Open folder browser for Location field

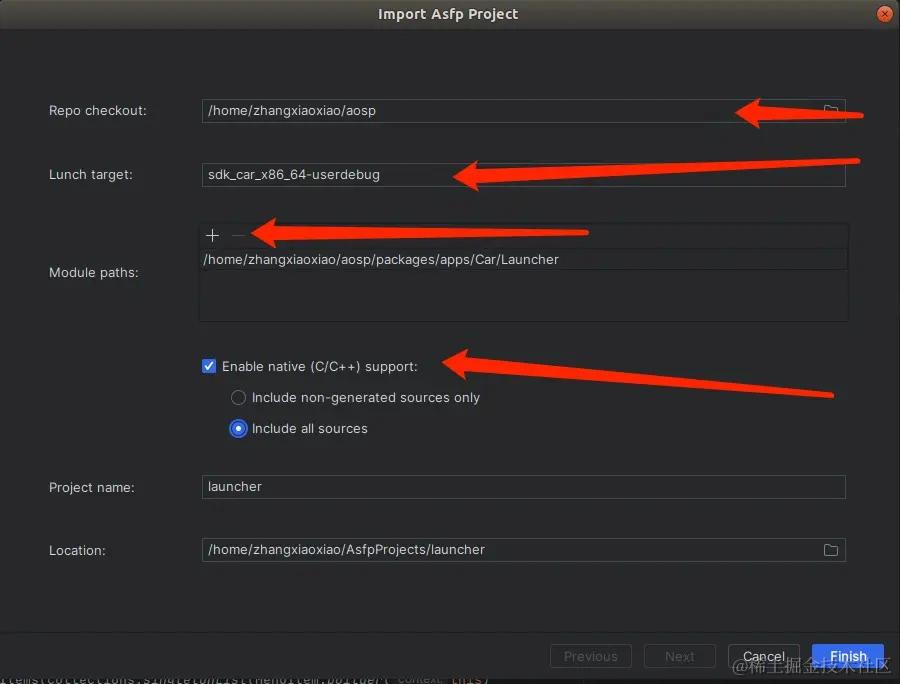tap(831, 550)
